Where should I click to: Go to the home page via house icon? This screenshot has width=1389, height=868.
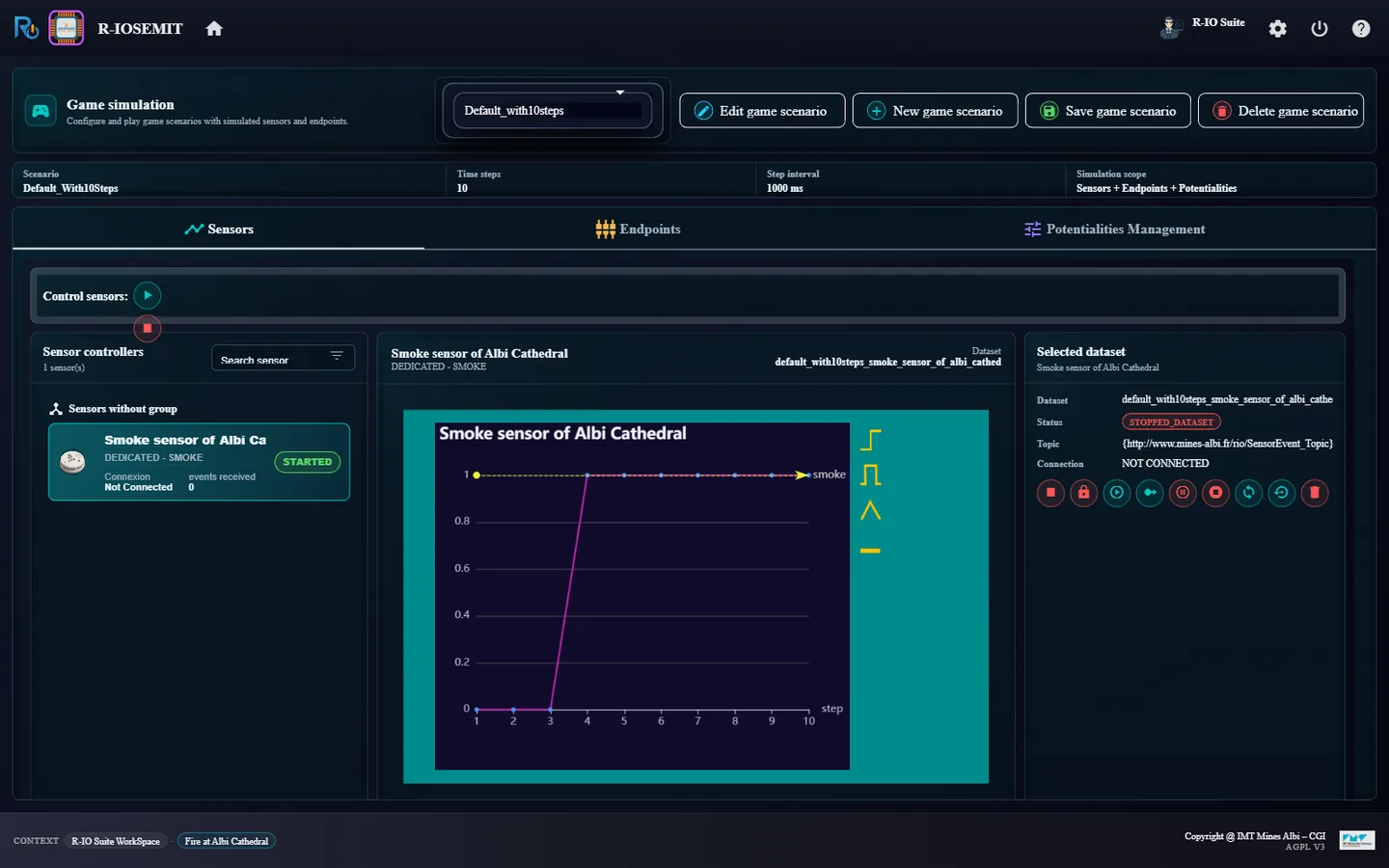pyautogui.click(x=214, y=29)
